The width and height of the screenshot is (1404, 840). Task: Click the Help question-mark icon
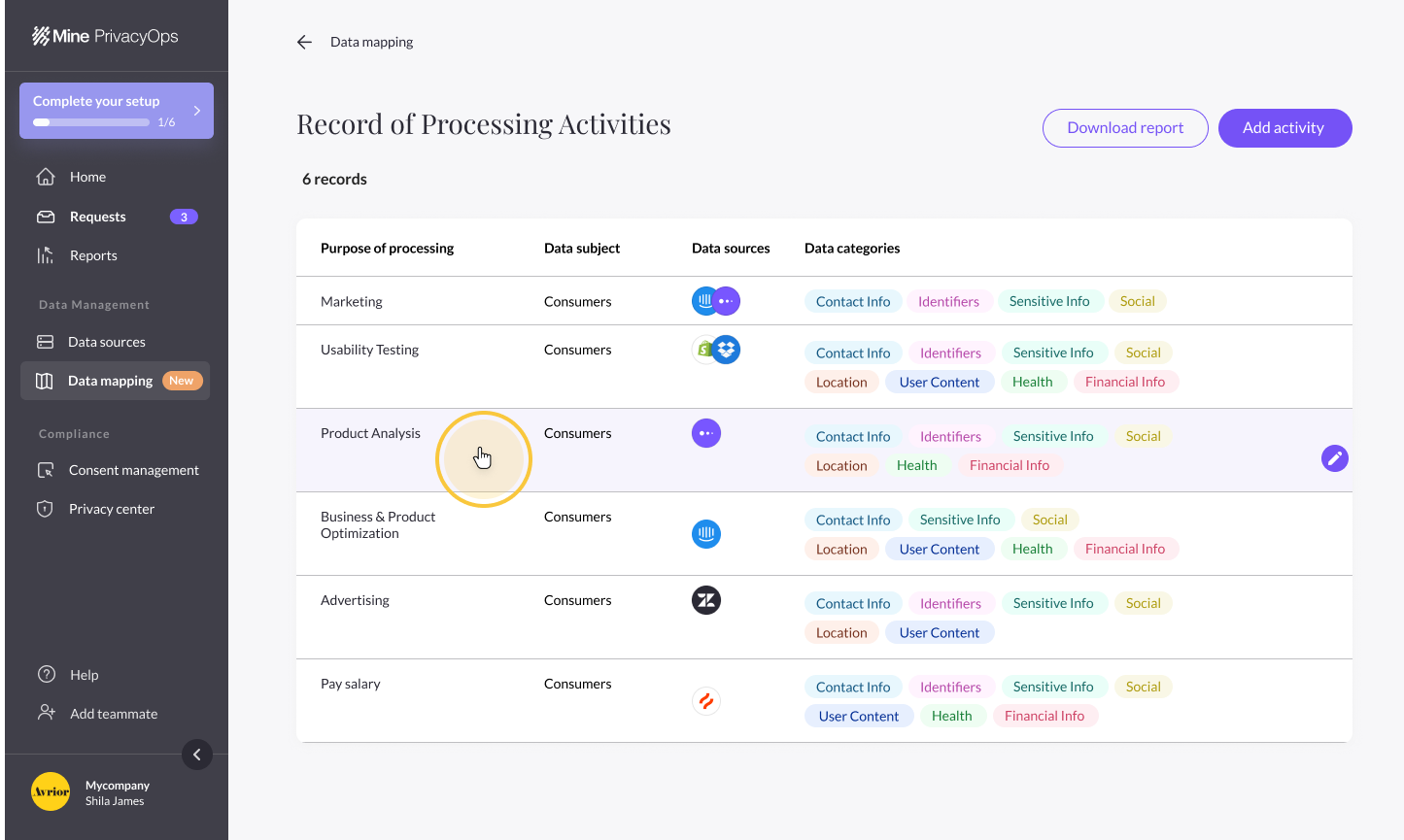(x=46, y=674)
